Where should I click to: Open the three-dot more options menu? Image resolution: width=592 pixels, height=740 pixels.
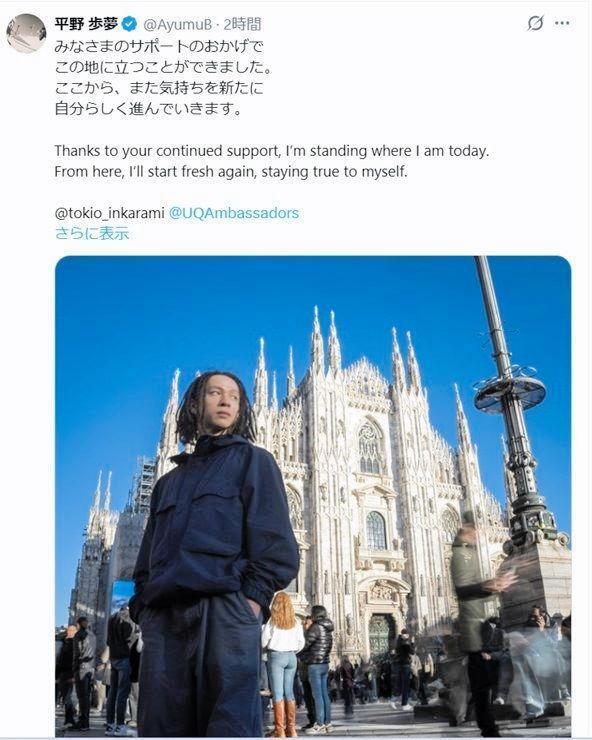click(562, 23)
